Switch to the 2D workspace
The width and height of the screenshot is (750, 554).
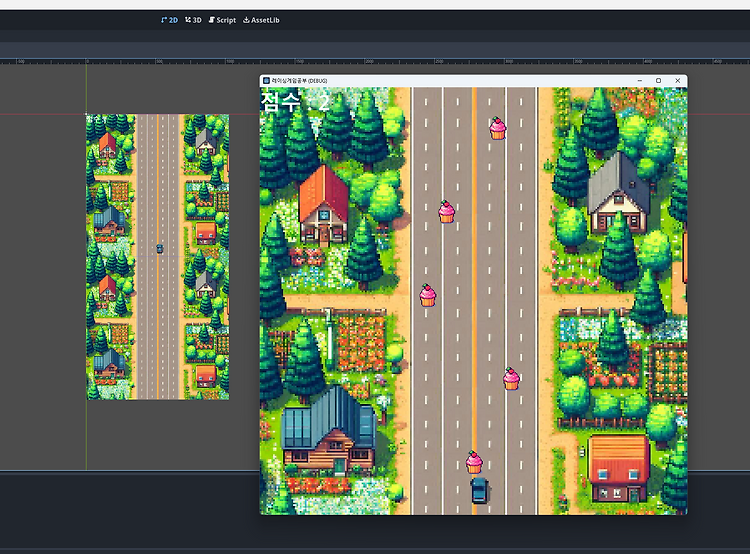[x=169, y=20]
